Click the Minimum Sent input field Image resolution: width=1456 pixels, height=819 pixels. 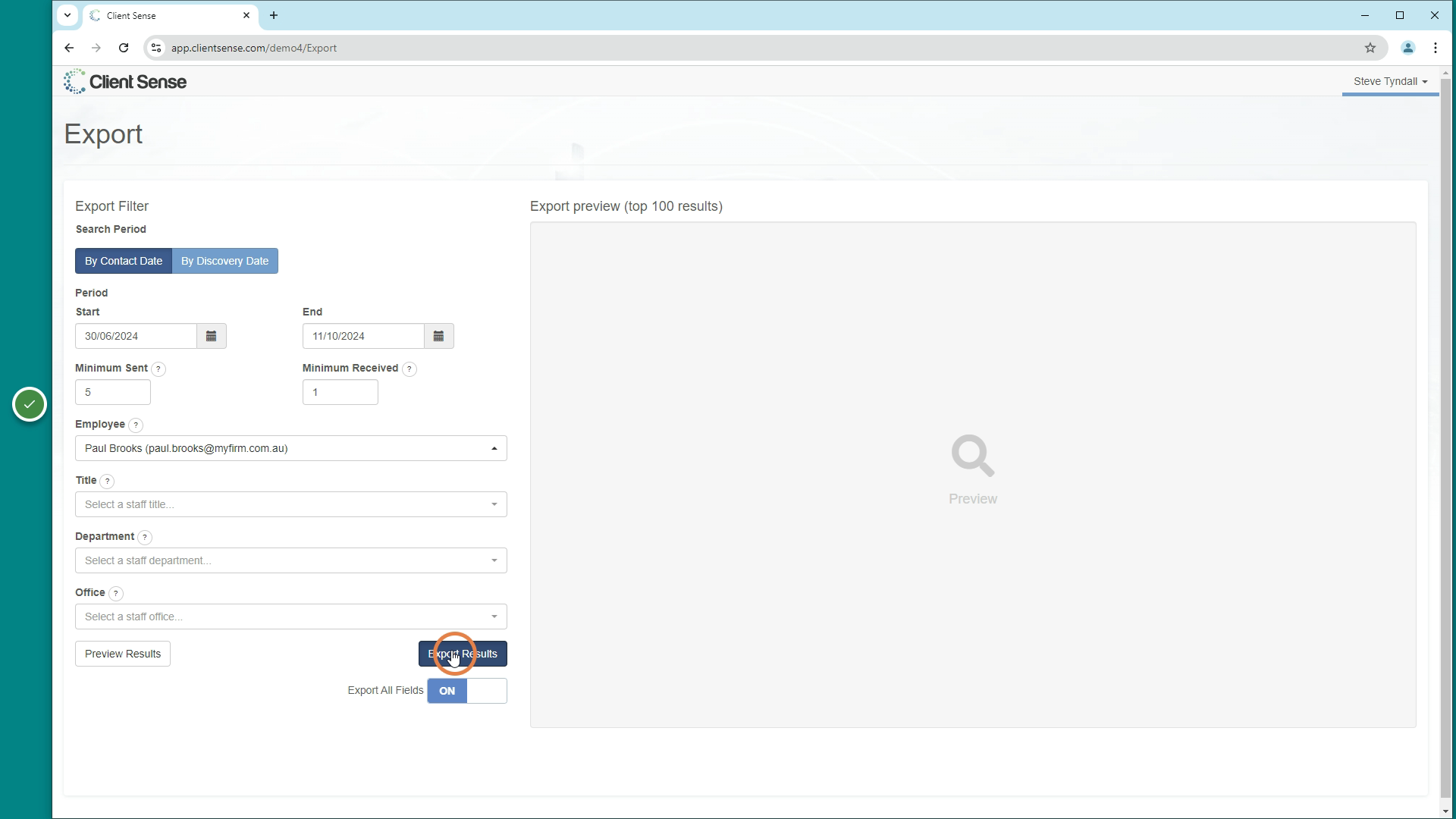(113, 392)
